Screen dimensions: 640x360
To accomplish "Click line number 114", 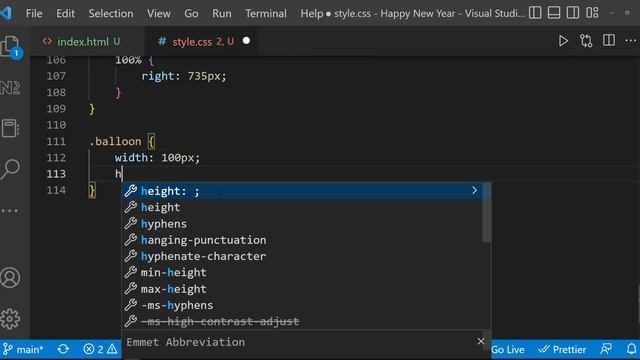I will point(56,191).
